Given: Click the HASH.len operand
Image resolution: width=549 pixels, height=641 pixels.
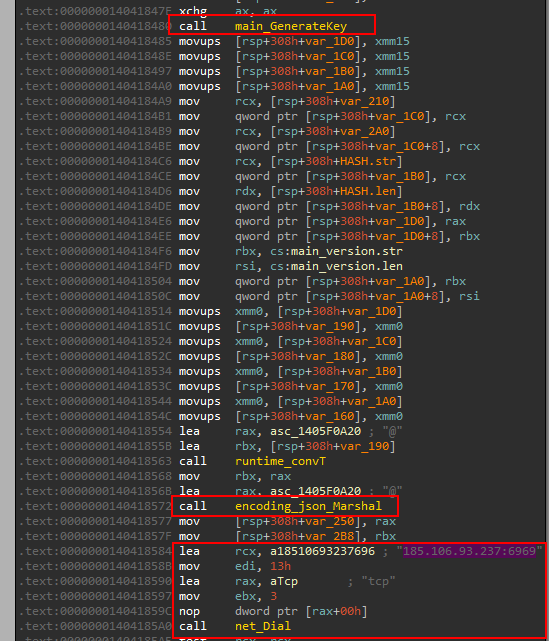Looking at the screenshot, I should 367,191.
